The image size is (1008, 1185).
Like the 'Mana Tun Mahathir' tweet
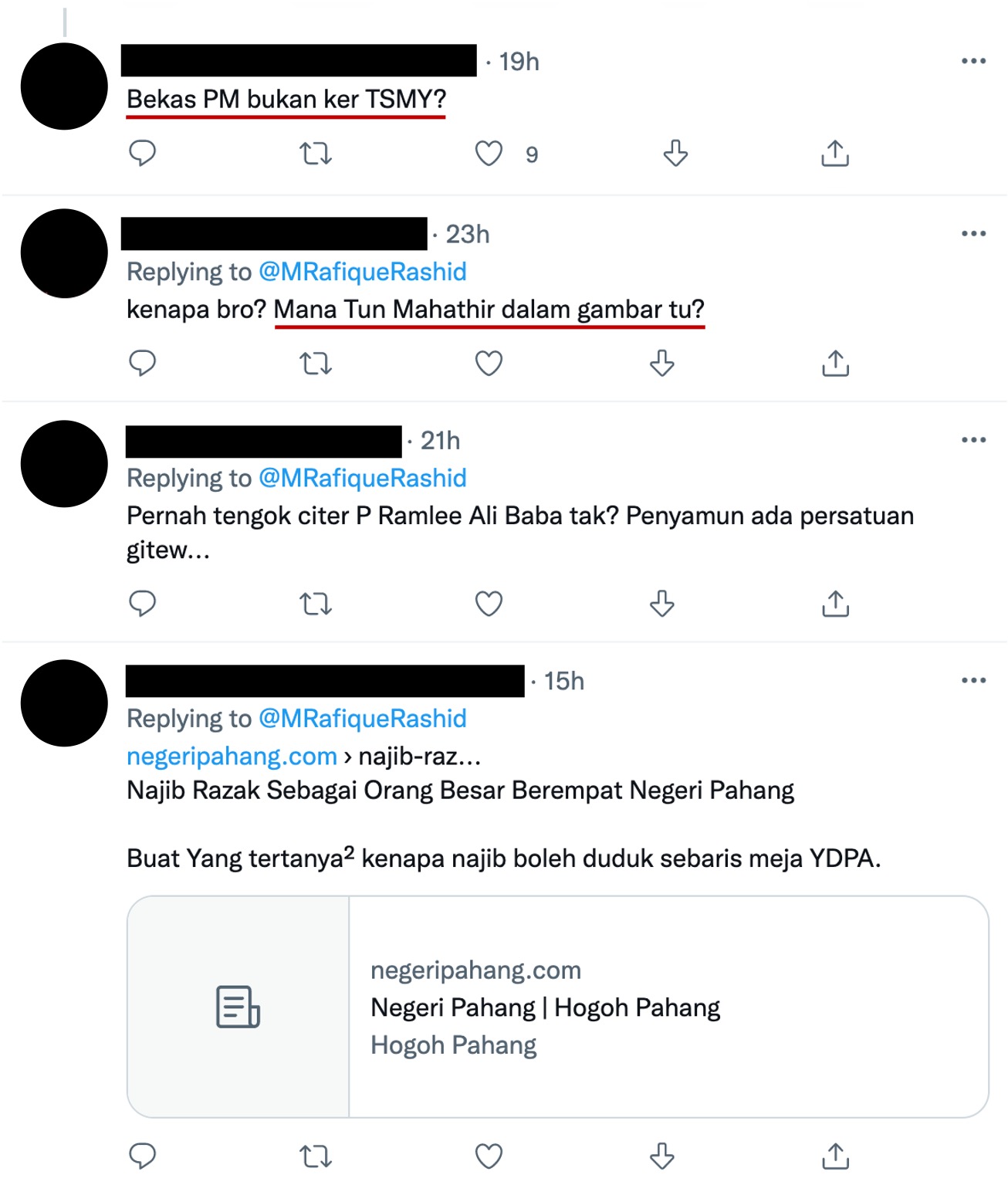(489, 363)
